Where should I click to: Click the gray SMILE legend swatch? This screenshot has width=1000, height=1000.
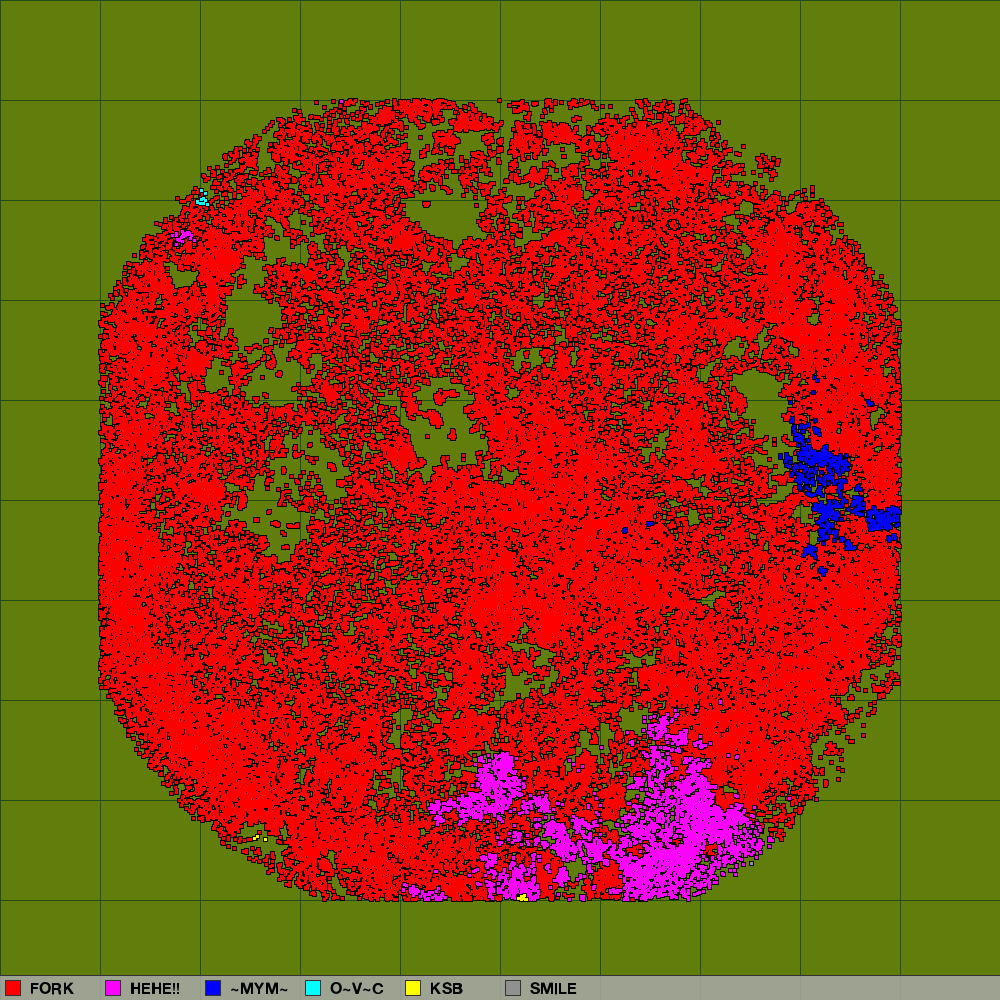point(513,988)
